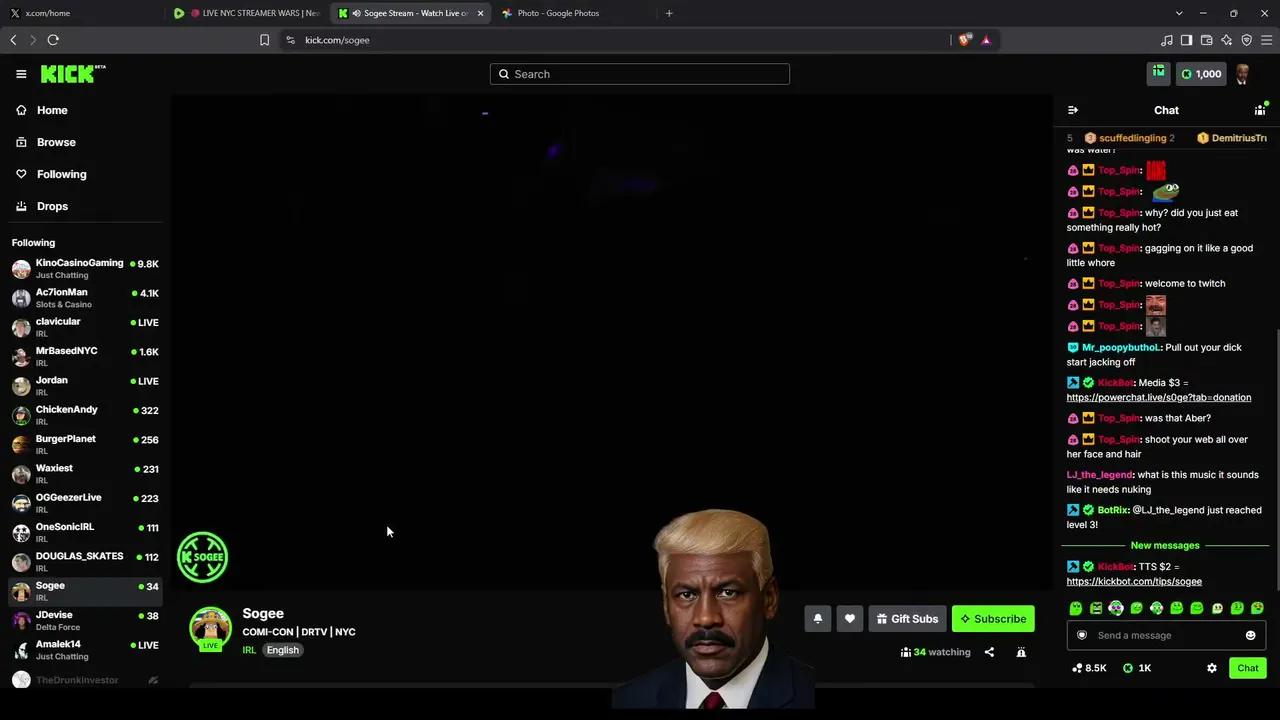This screenshot has height=720, width=1280.
Task: Open Ac7ionMan channel
Action: pos(85,298)
